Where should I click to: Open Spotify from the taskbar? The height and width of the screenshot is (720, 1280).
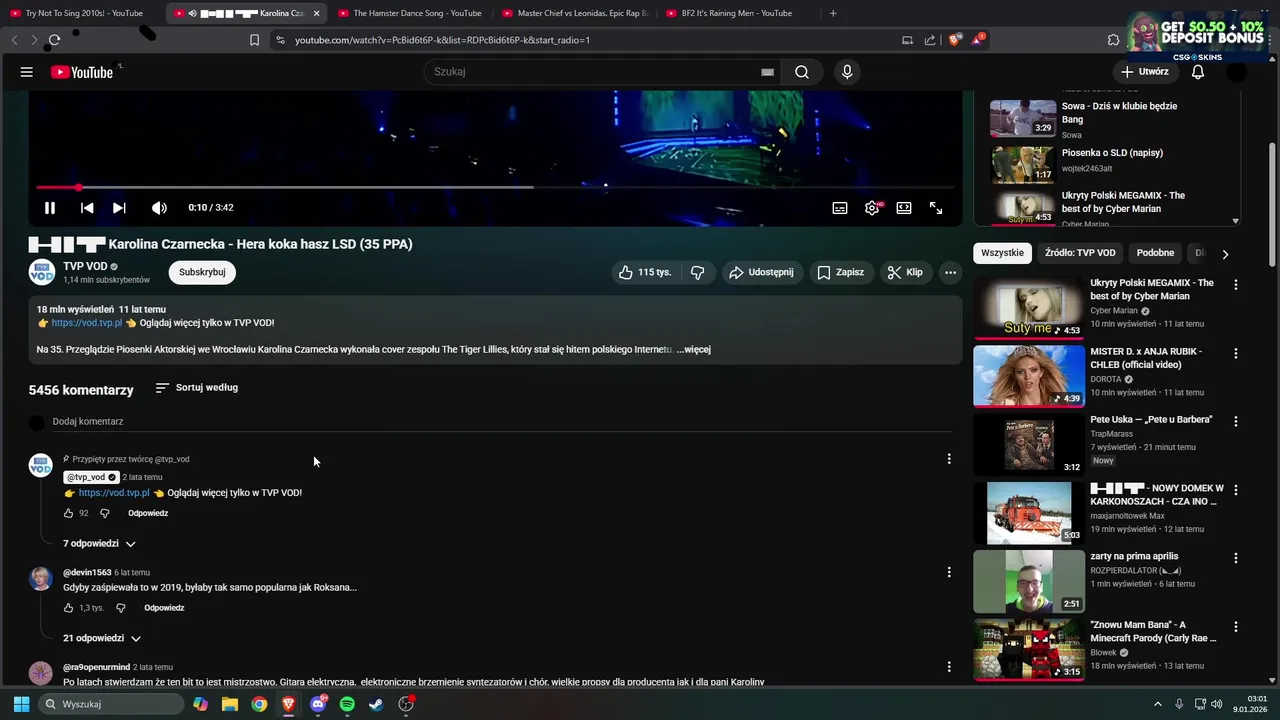point(347,704)
